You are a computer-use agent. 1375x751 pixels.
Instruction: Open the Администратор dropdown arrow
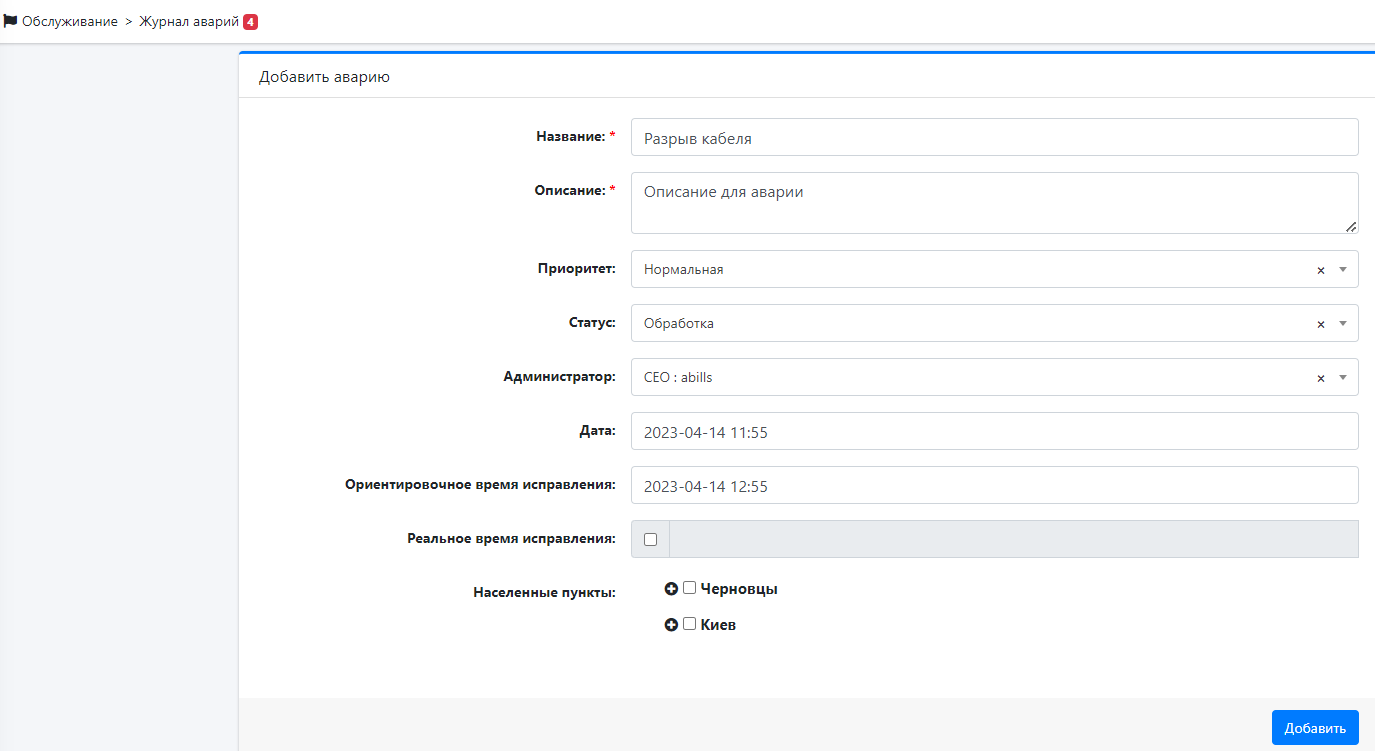tap(1343, 377)
